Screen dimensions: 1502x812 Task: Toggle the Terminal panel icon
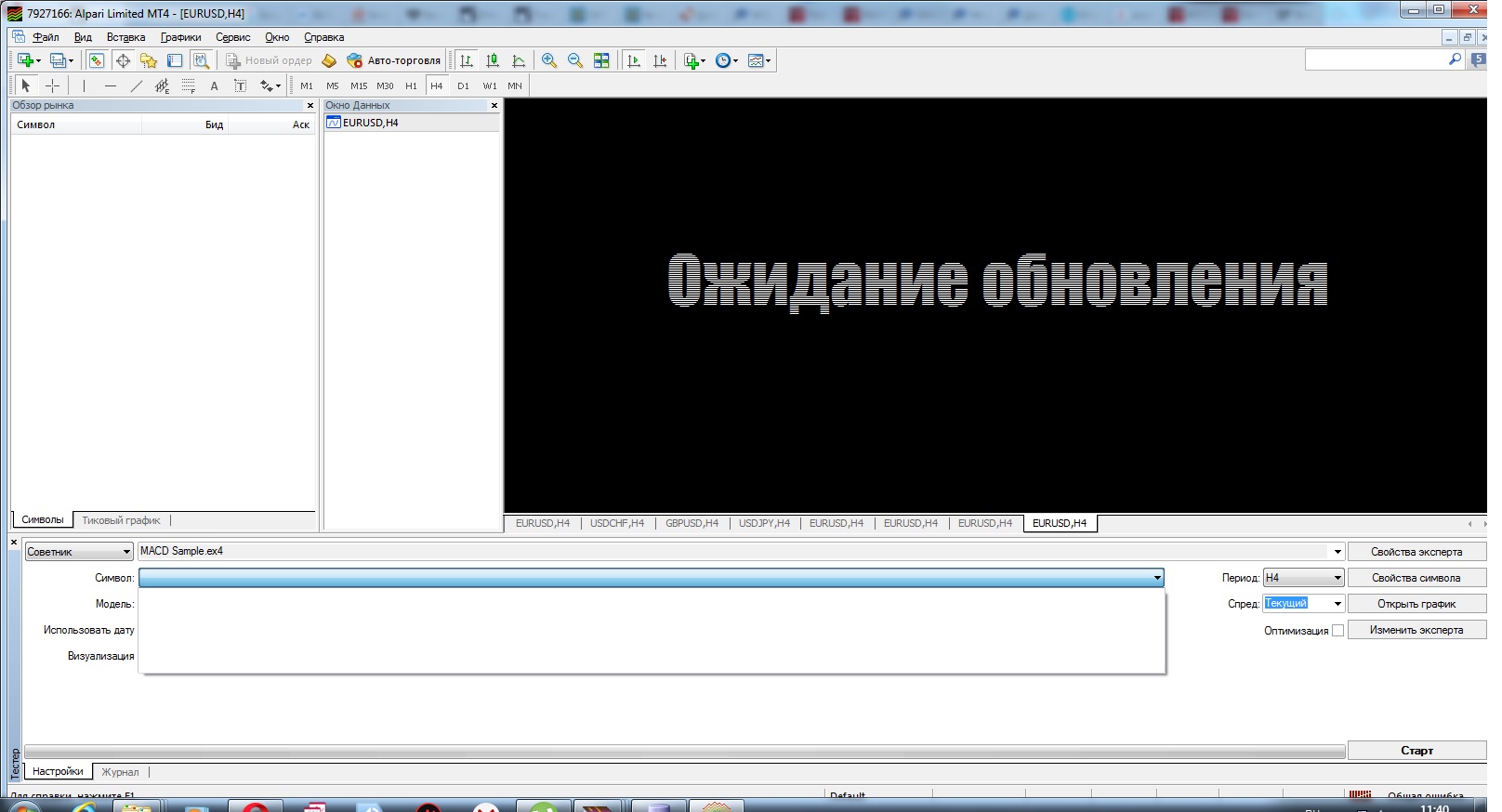coord(175,60)
